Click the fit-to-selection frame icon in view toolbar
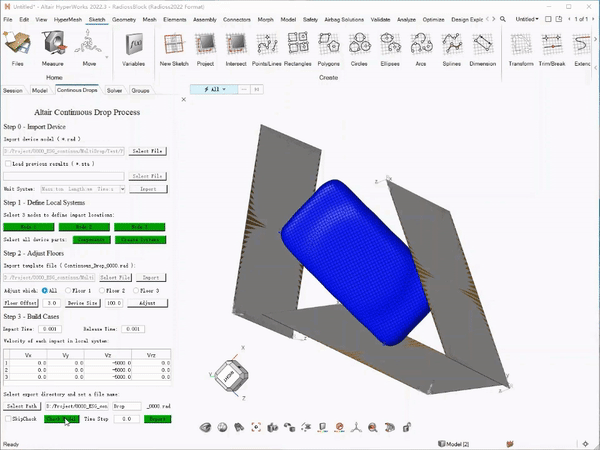Viewport: 600px width, 450px height. 256,427
